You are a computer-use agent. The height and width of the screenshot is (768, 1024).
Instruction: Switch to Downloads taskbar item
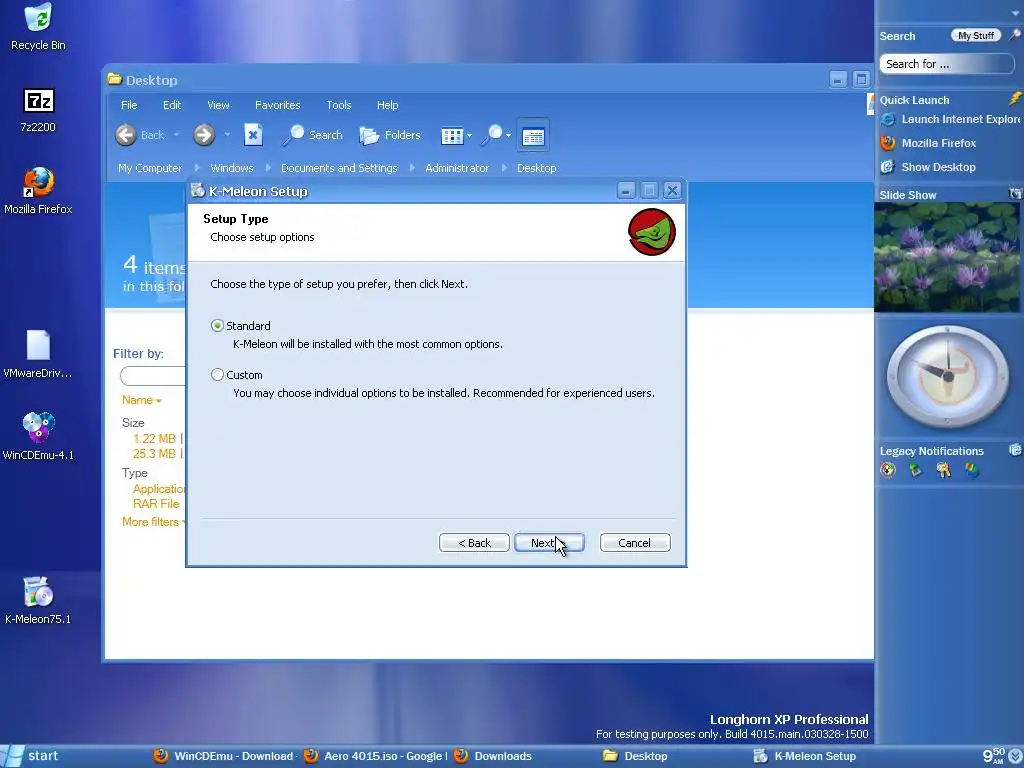[x=494, y=756]
